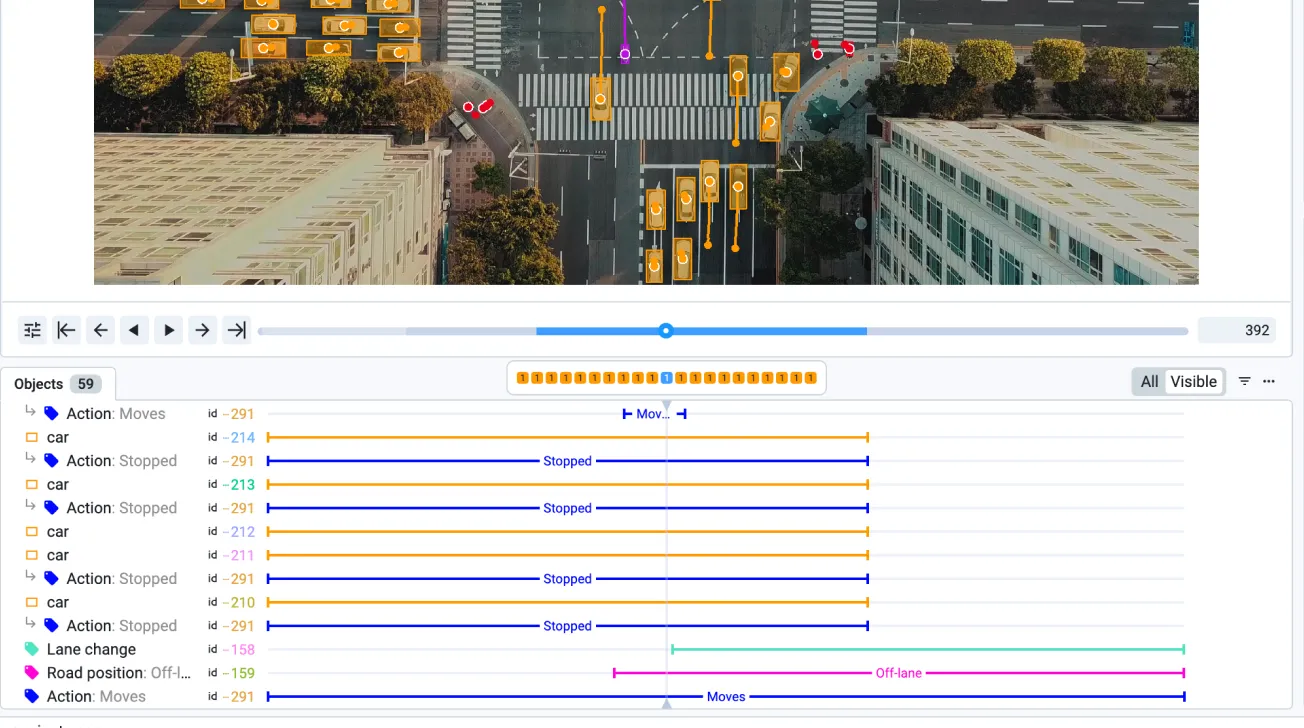This screenshot has height=728, width=1304.
Task: Switch object list filter to Visible
Action: (x=1194, y=381)
